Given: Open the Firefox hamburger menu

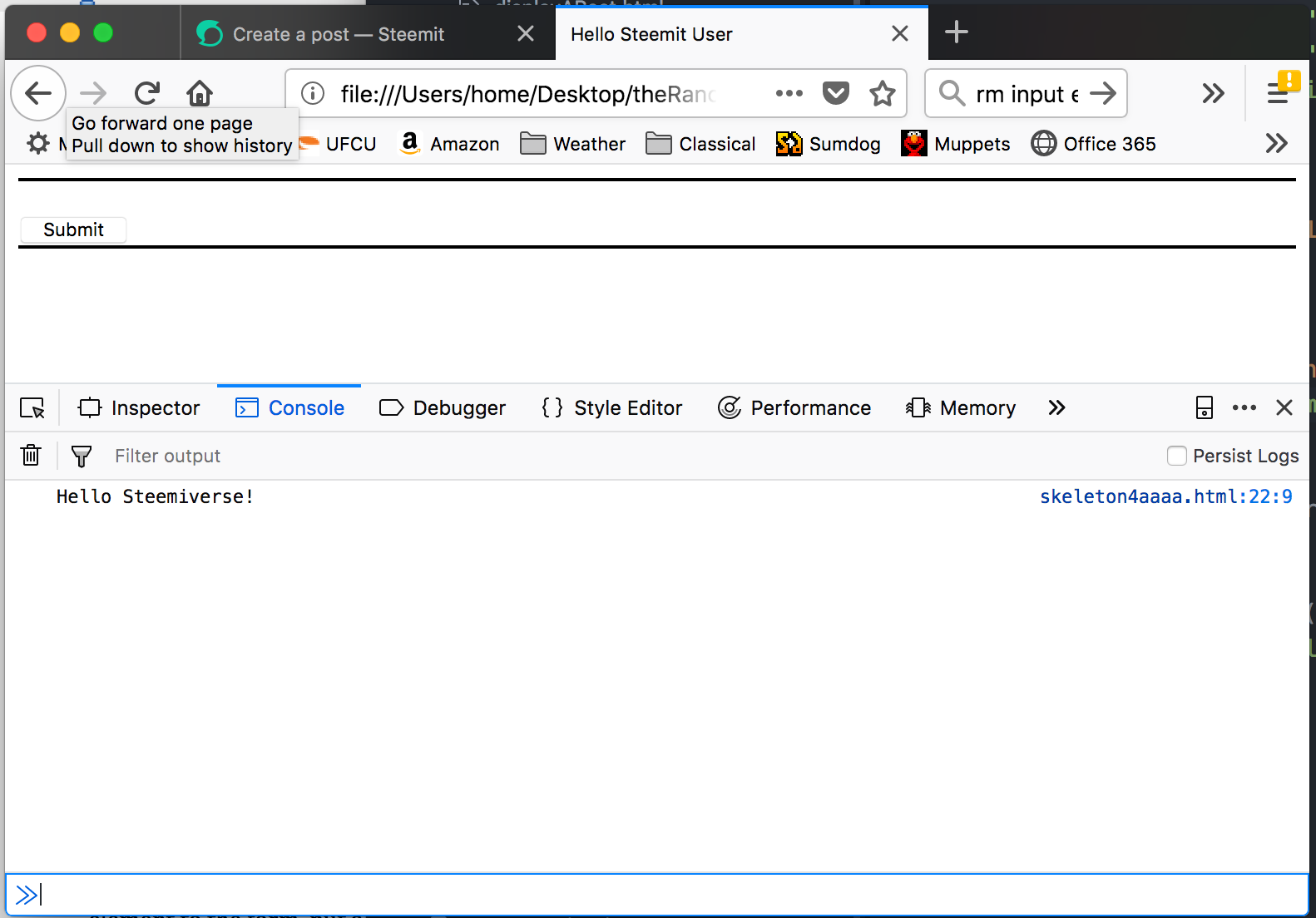Looking at the screenshot, I should [1278, 93].
